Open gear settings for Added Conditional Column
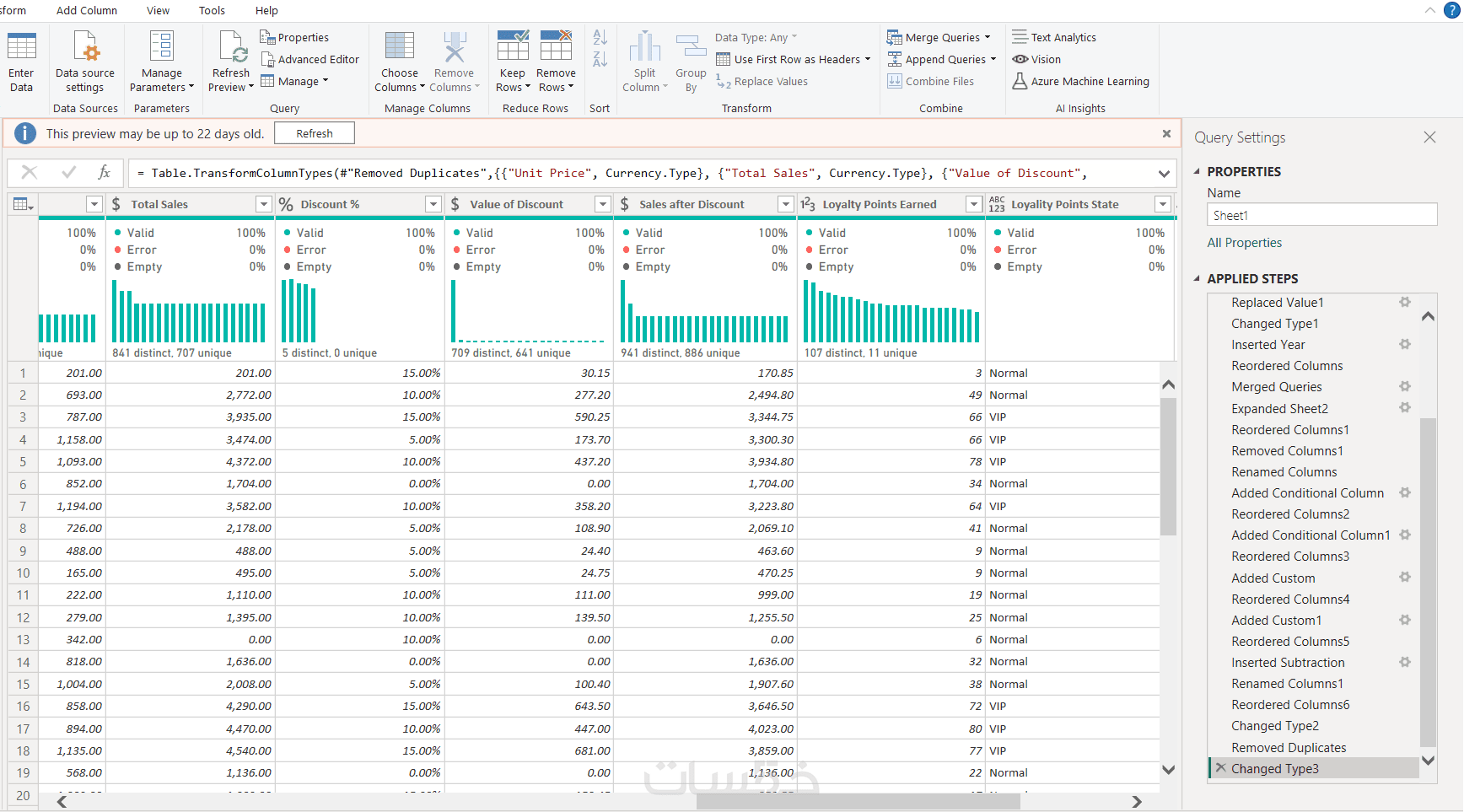This screenshot has height=812, width=1464. (1405, 492)
